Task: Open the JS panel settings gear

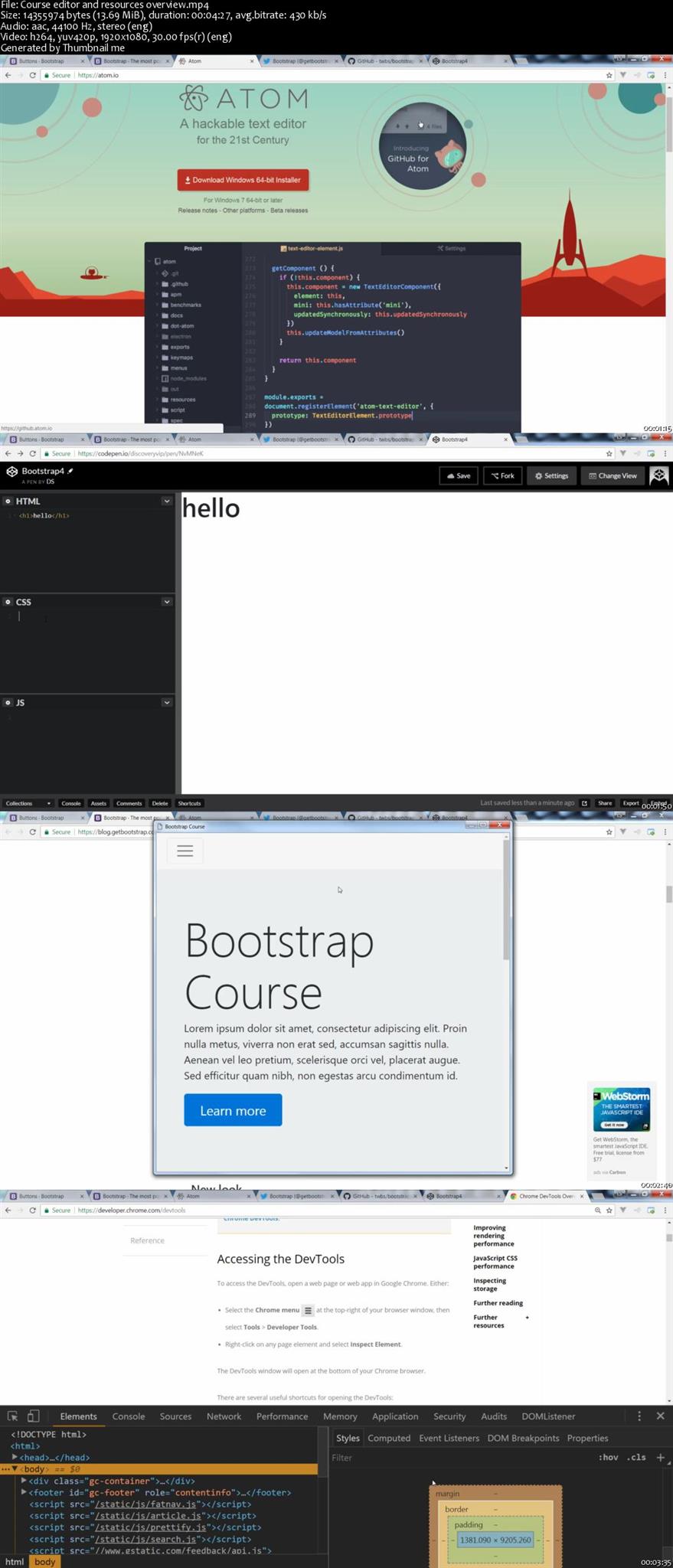Action: point(8,702)
